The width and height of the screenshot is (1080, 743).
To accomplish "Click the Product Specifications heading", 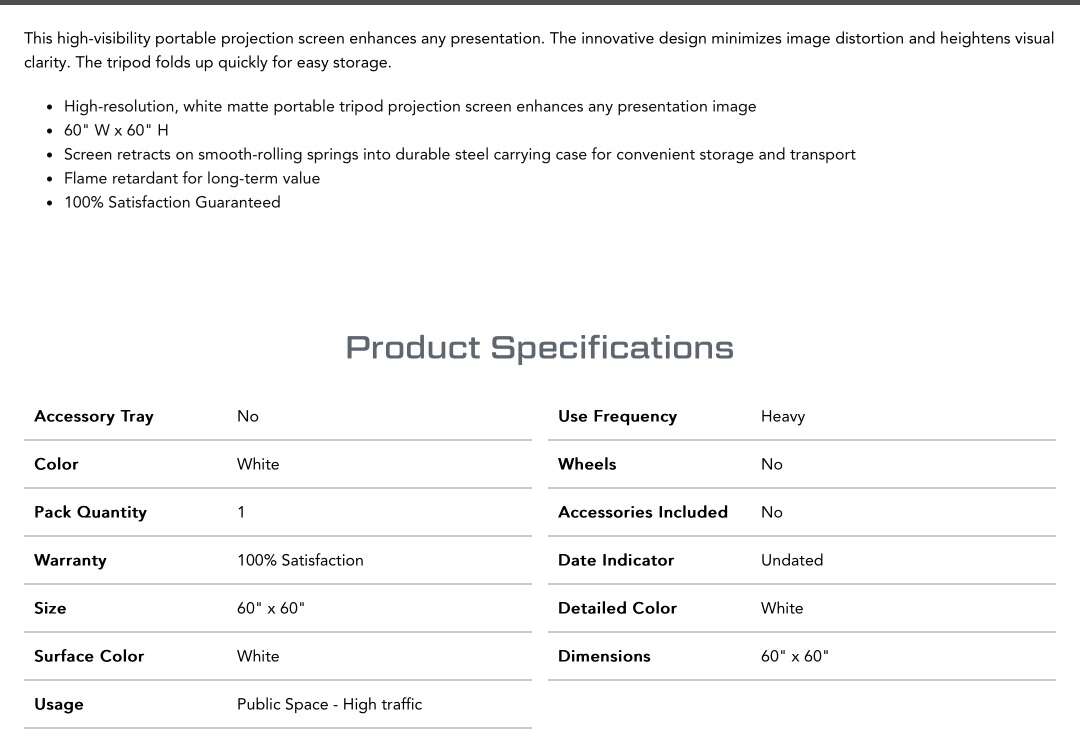I will (539, 348).
